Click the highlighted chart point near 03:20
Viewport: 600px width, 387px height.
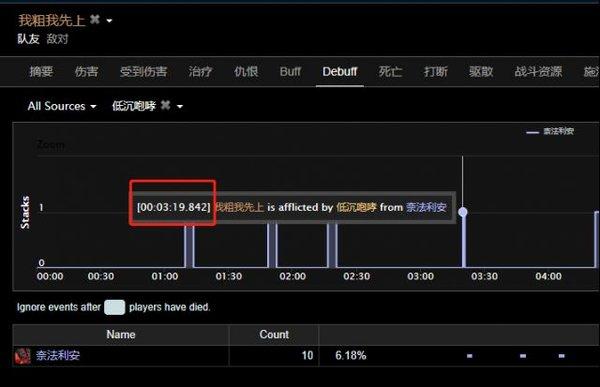pos(463,212)
